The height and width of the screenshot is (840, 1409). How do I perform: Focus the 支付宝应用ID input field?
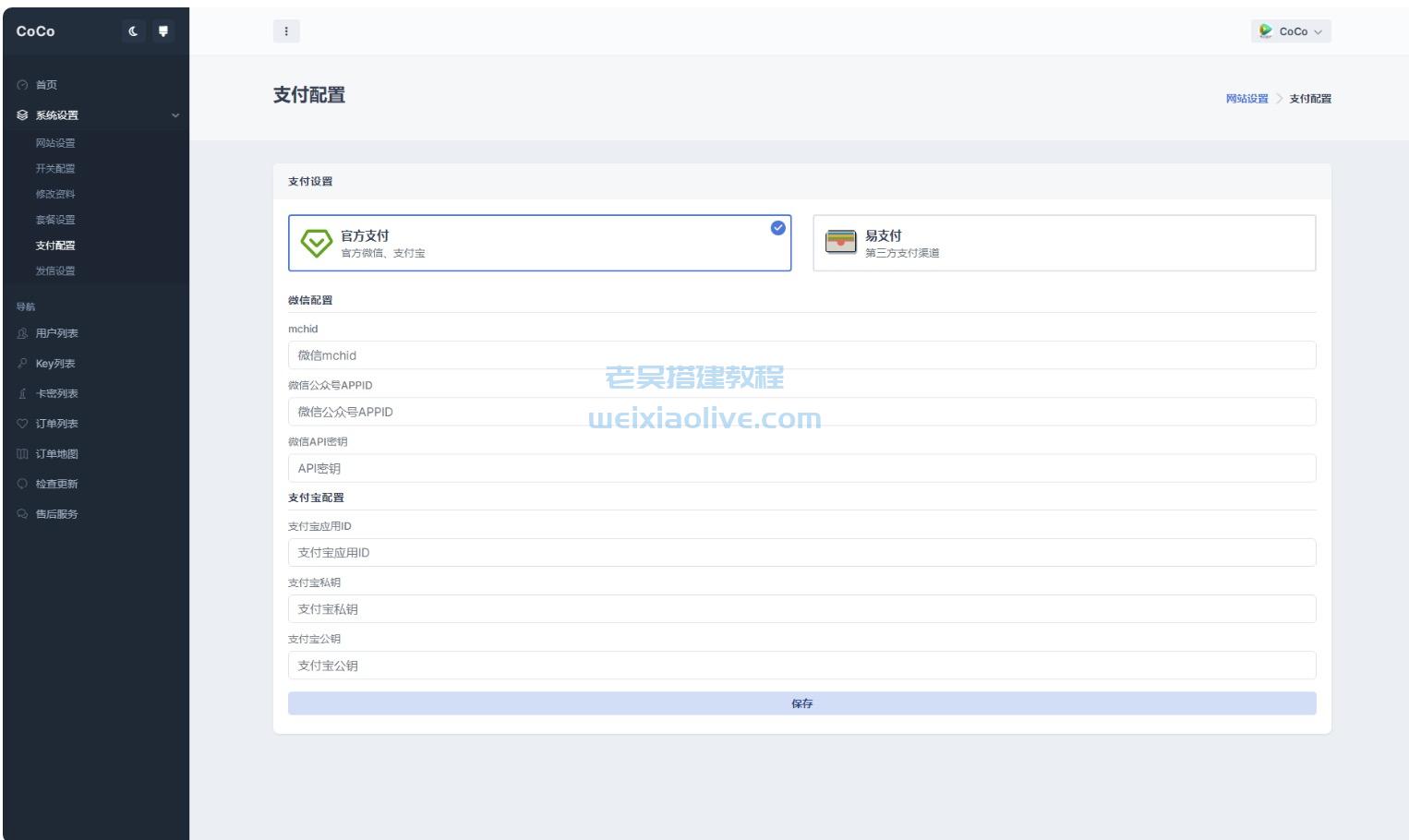tap(801, 553)
